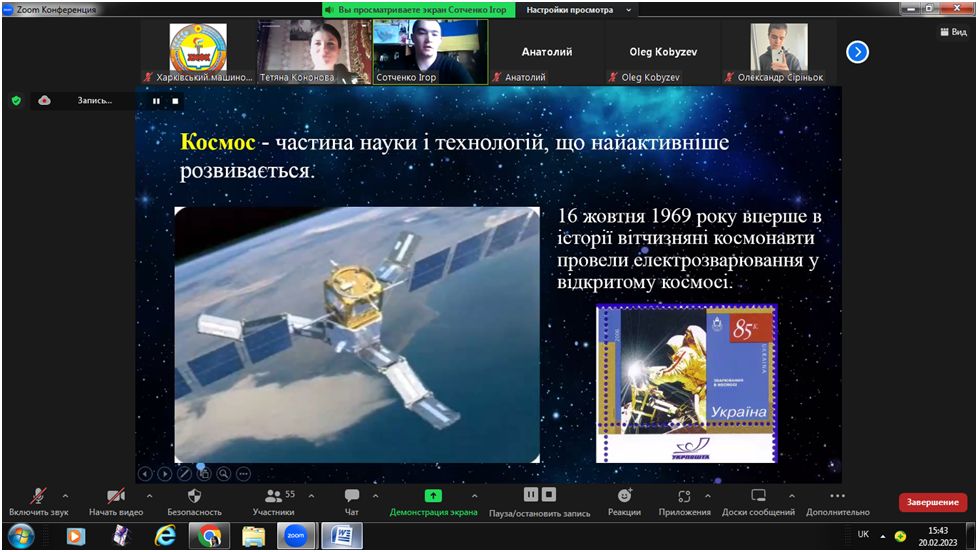Click the green encryption shield icon

tap(17, 100)
